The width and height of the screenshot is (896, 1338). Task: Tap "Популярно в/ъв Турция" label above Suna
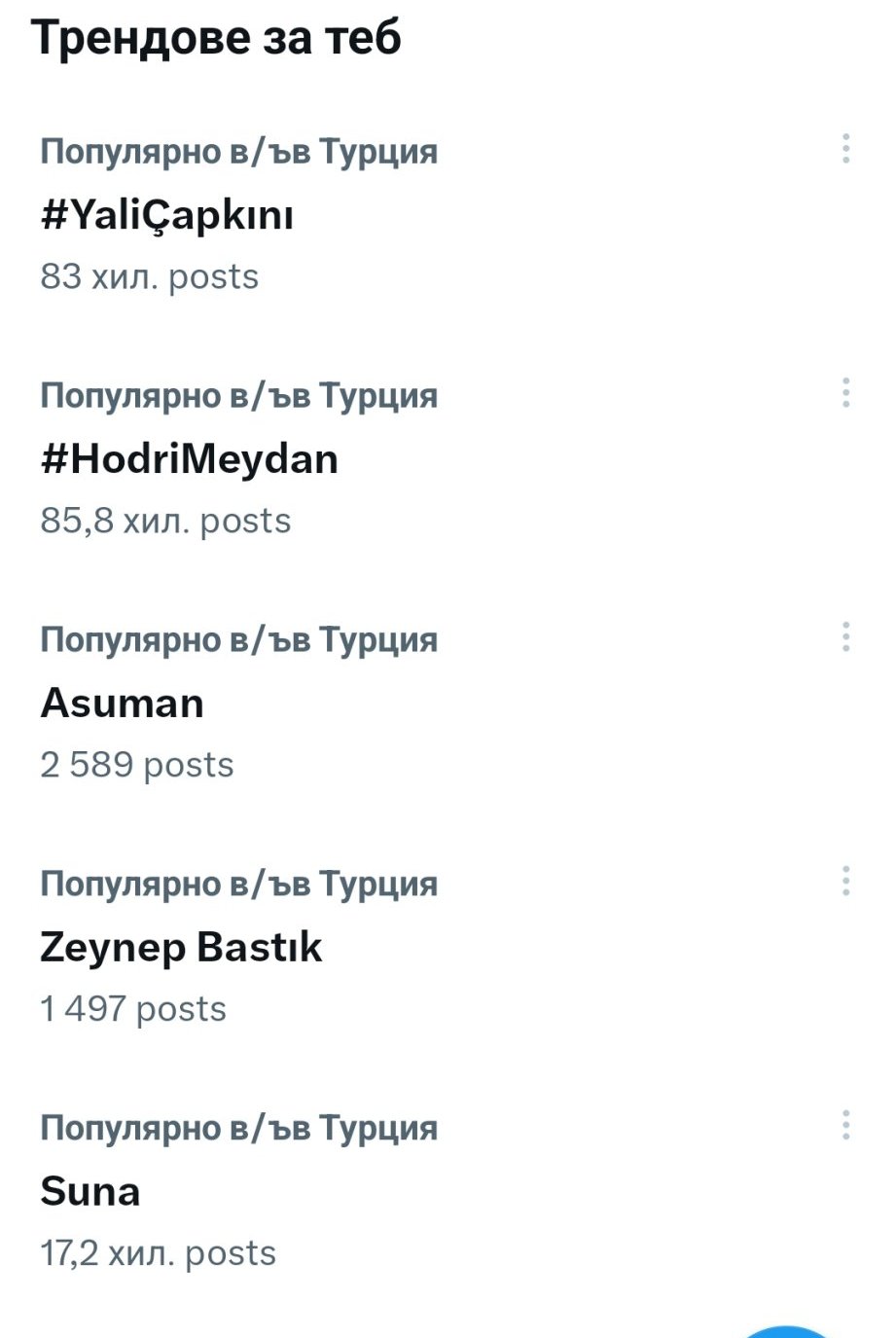[238, 1129]
